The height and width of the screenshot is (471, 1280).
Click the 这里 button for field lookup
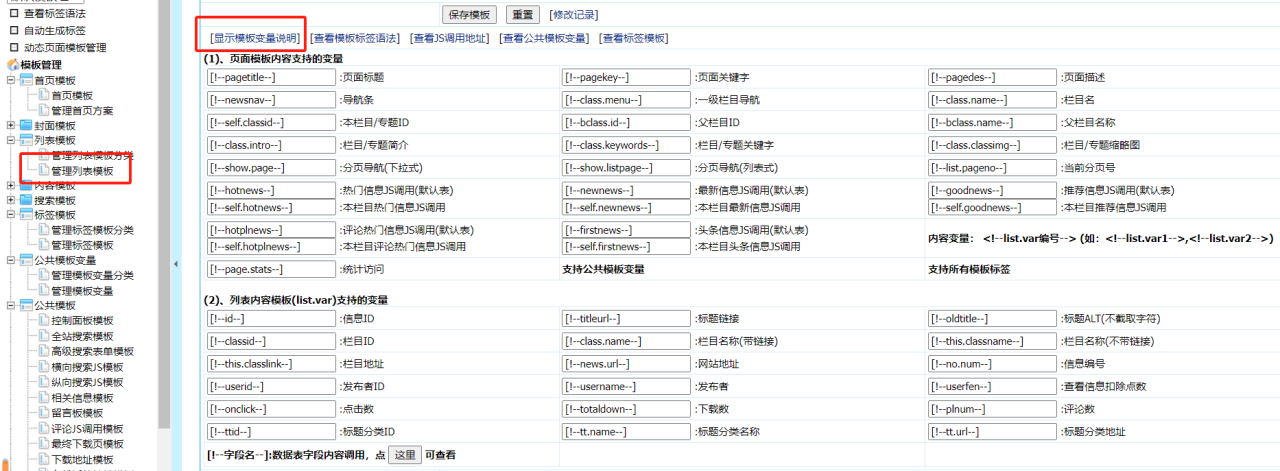click(405, 455)
